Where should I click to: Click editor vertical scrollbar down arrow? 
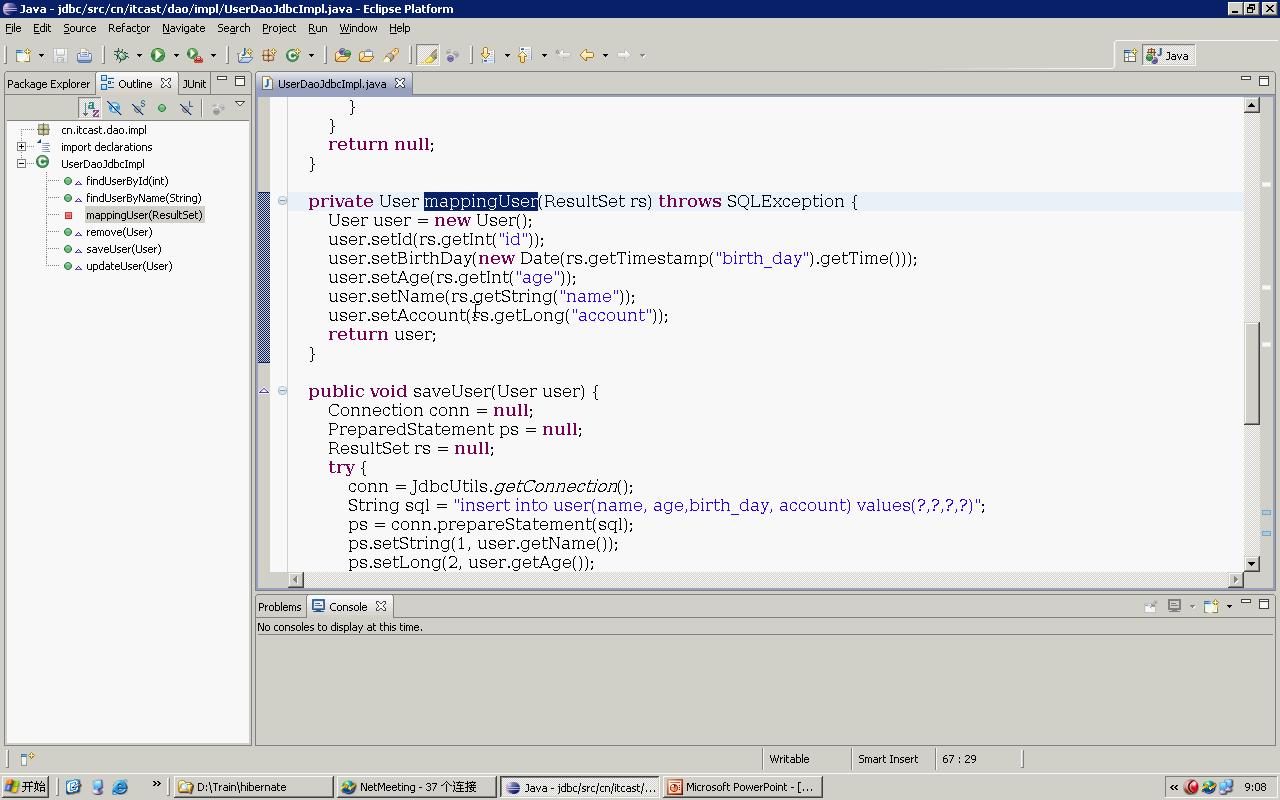coord(1251,564)
